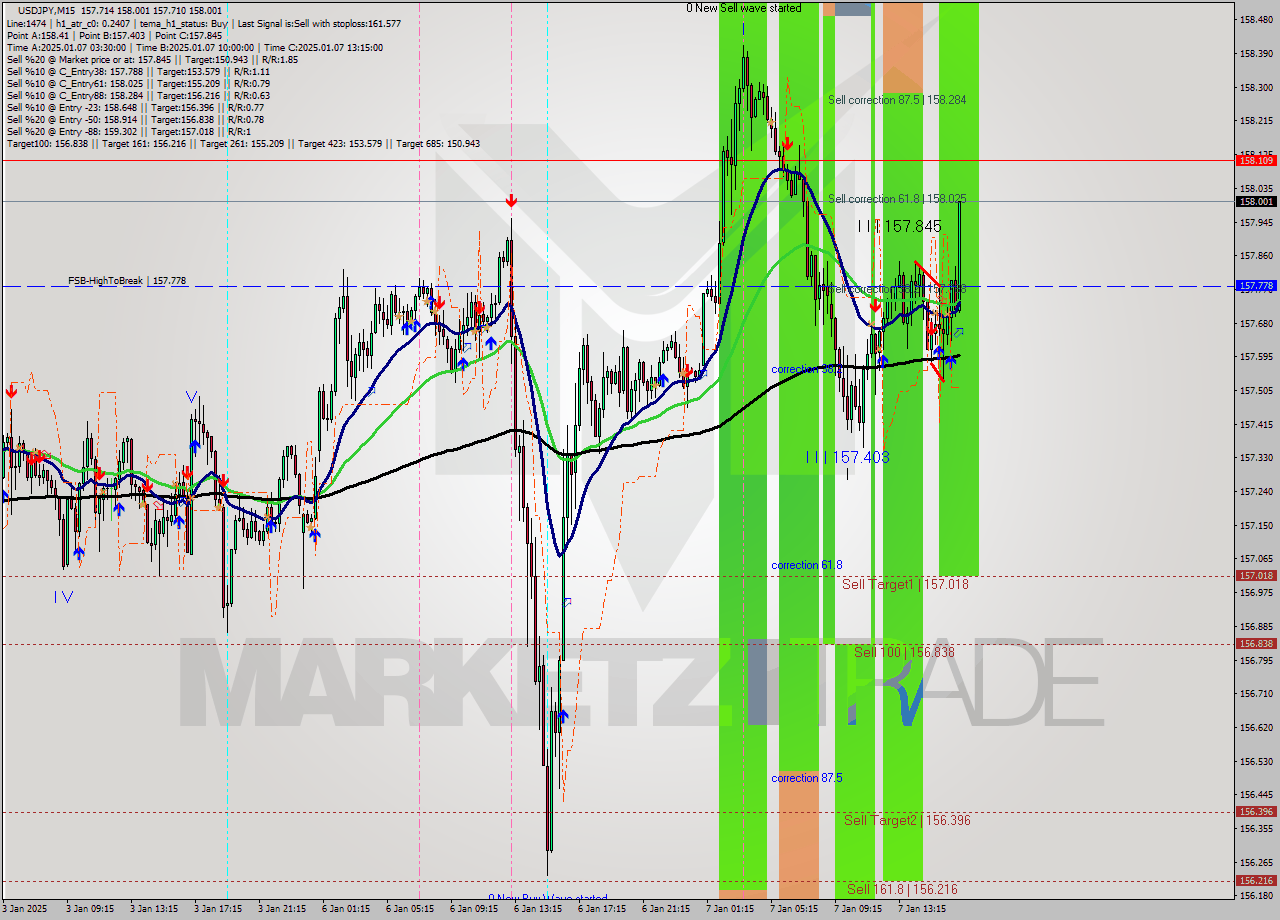This screenshot has height=920, width=1280.
Task: Select the 'Sell Target2 | 156.396' label
Action: pyautogui.click(x=907, y=820)
